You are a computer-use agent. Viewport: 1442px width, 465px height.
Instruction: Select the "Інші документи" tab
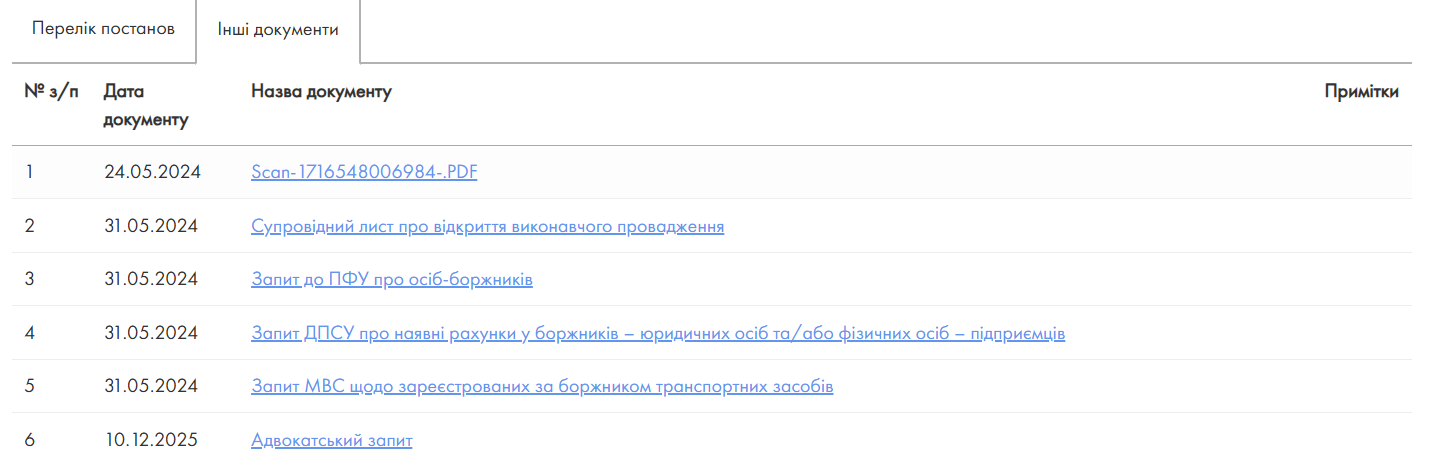278,29
